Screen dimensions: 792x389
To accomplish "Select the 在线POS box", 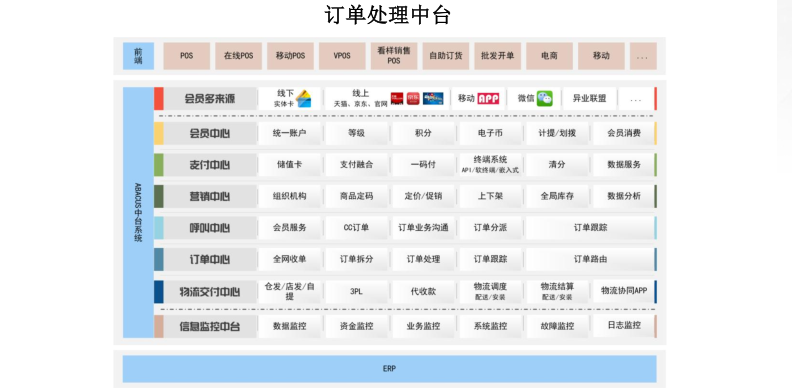I will [x=238, y=56].
